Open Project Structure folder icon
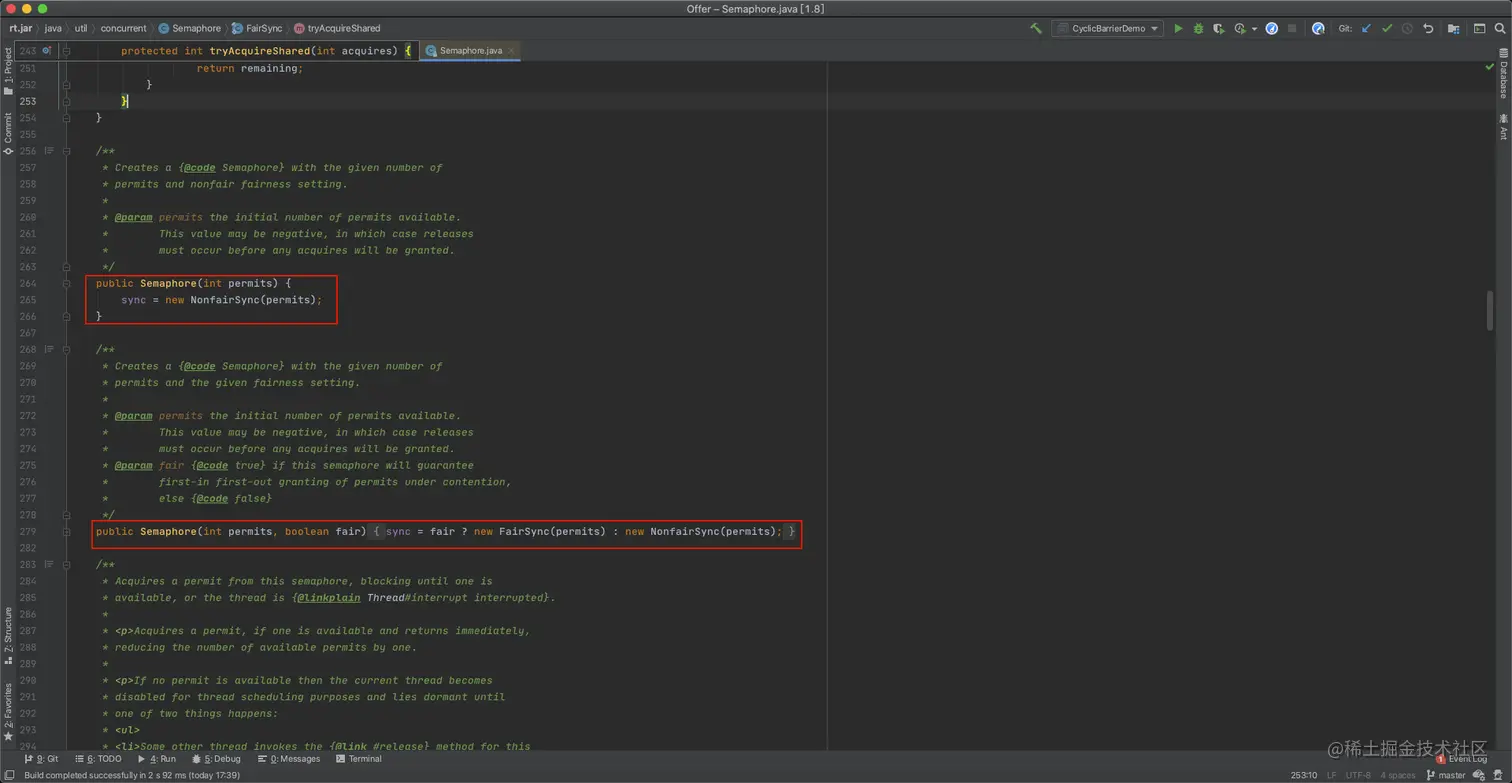This screenshot has width=1512, height=783. [1454, 29]
